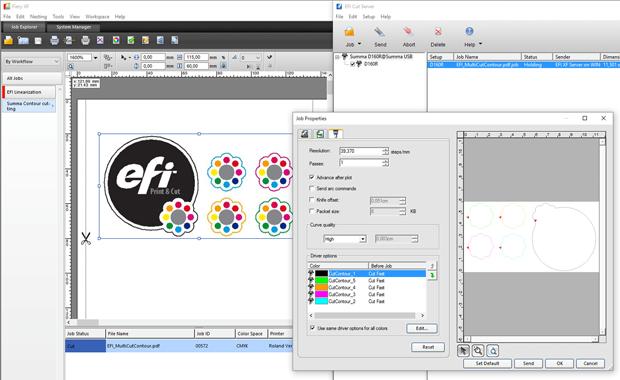This screenshot has height=380, width=620.
Task: Open the first tab icon in Job Properties
Action: pos(304,134)
